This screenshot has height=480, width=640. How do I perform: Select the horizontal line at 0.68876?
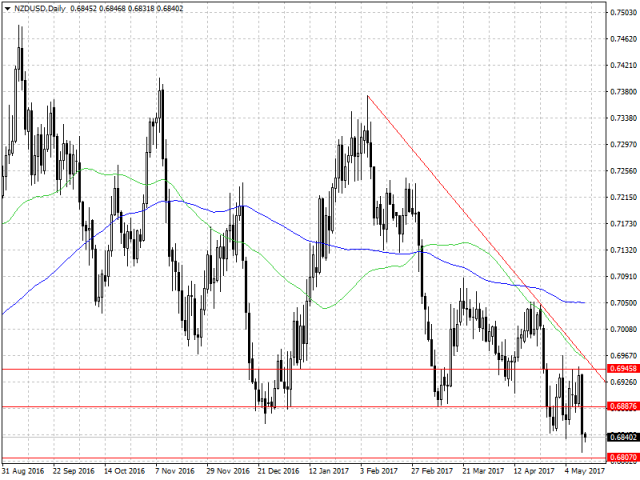coord(304,407)
